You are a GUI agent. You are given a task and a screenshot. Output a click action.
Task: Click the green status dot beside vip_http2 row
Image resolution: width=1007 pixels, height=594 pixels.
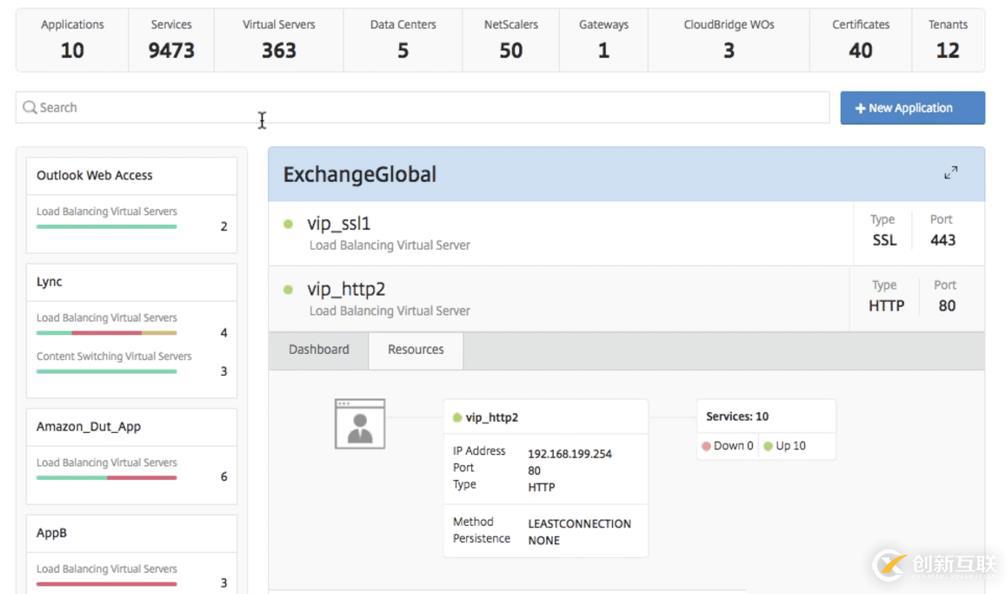[288, 290]
